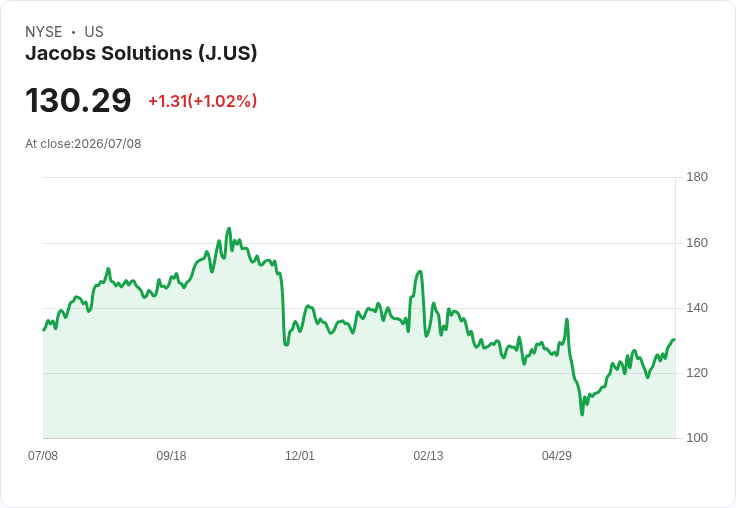Click the 180 y-axis price label
The image size is (736, 508).
[697, 177]
